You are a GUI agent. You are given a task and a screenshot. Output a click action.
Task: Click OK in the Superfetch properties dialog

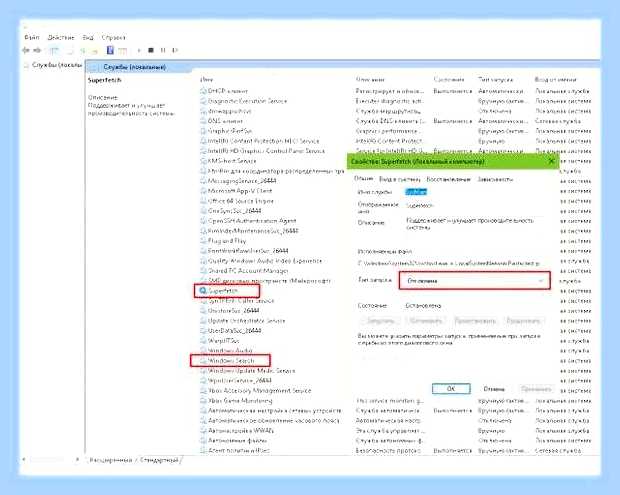[451, 389]
